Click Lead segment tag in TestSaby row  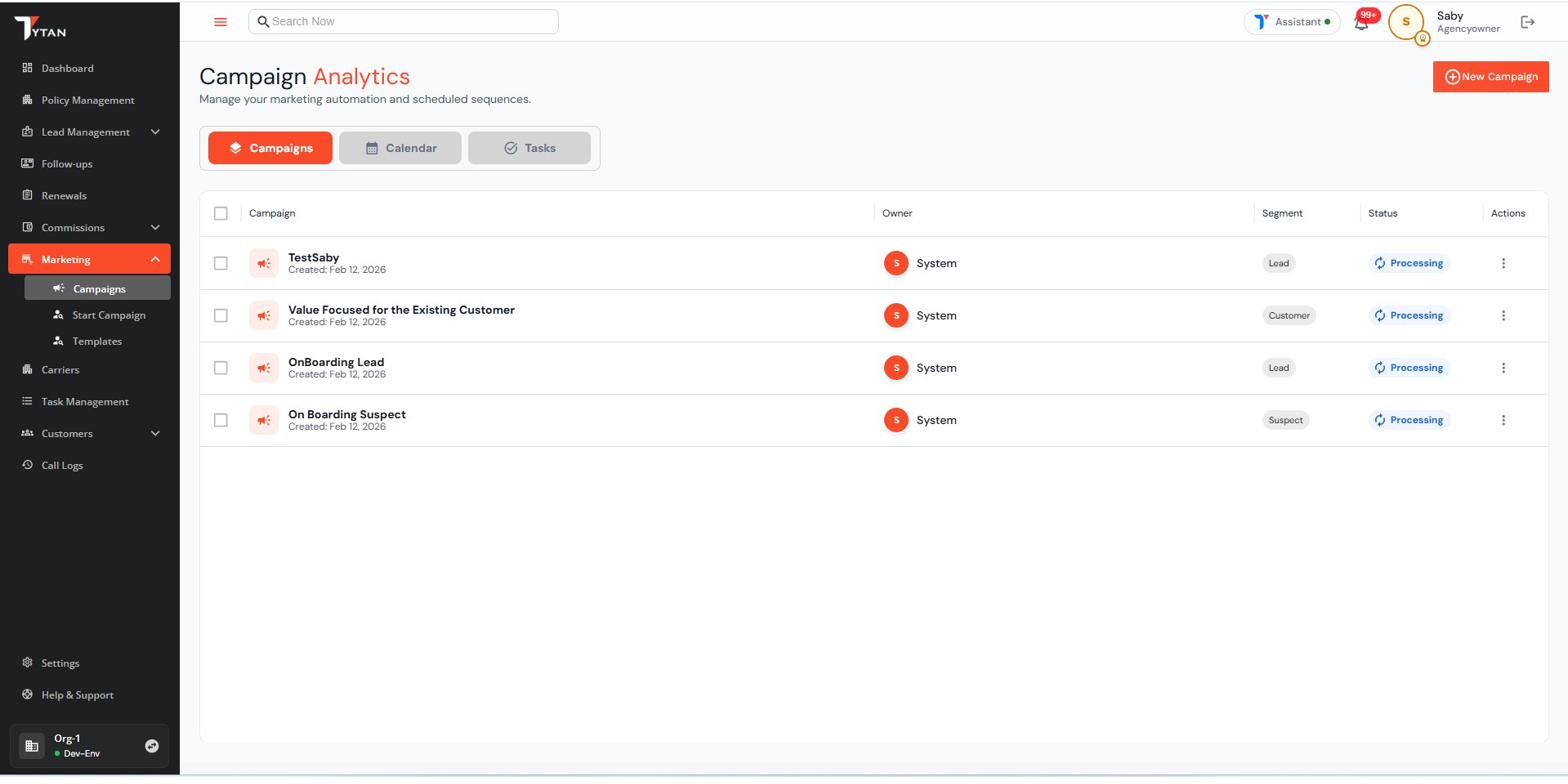[x=1279, y=263]
